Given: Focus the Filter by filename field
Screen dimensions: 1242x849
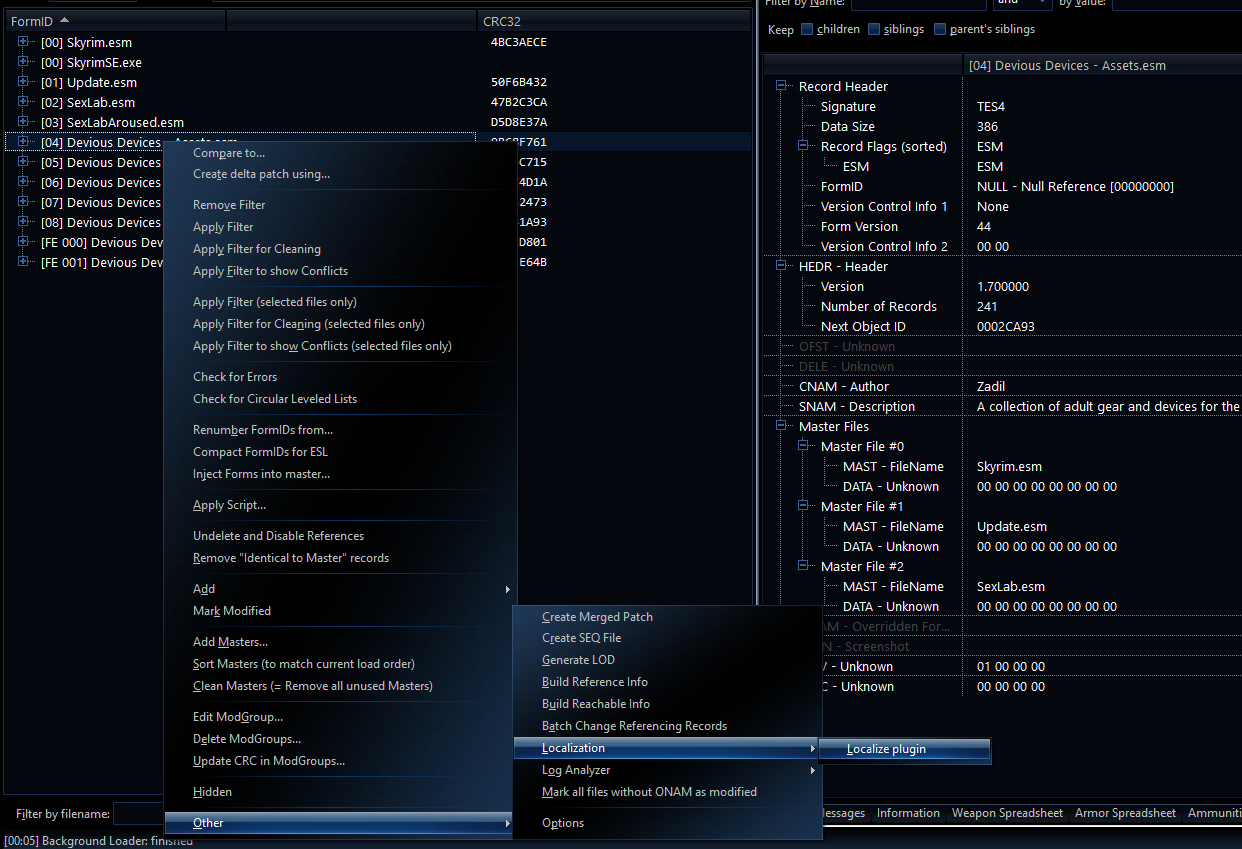Looking at the screenshot, I should tap(139, 814).
